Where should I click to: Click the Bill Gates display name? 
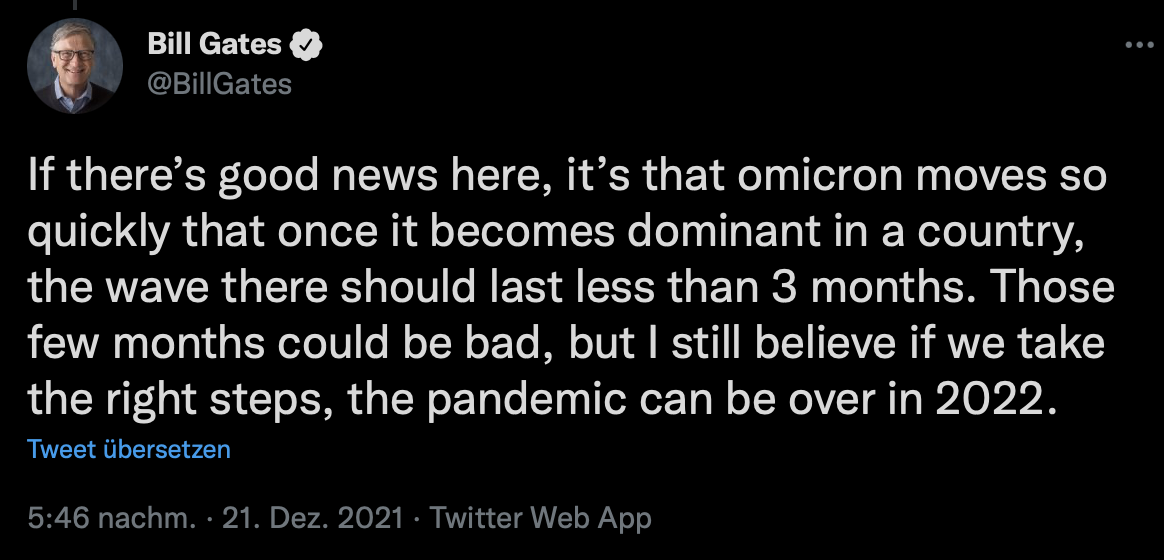click(x=214, y=45)
